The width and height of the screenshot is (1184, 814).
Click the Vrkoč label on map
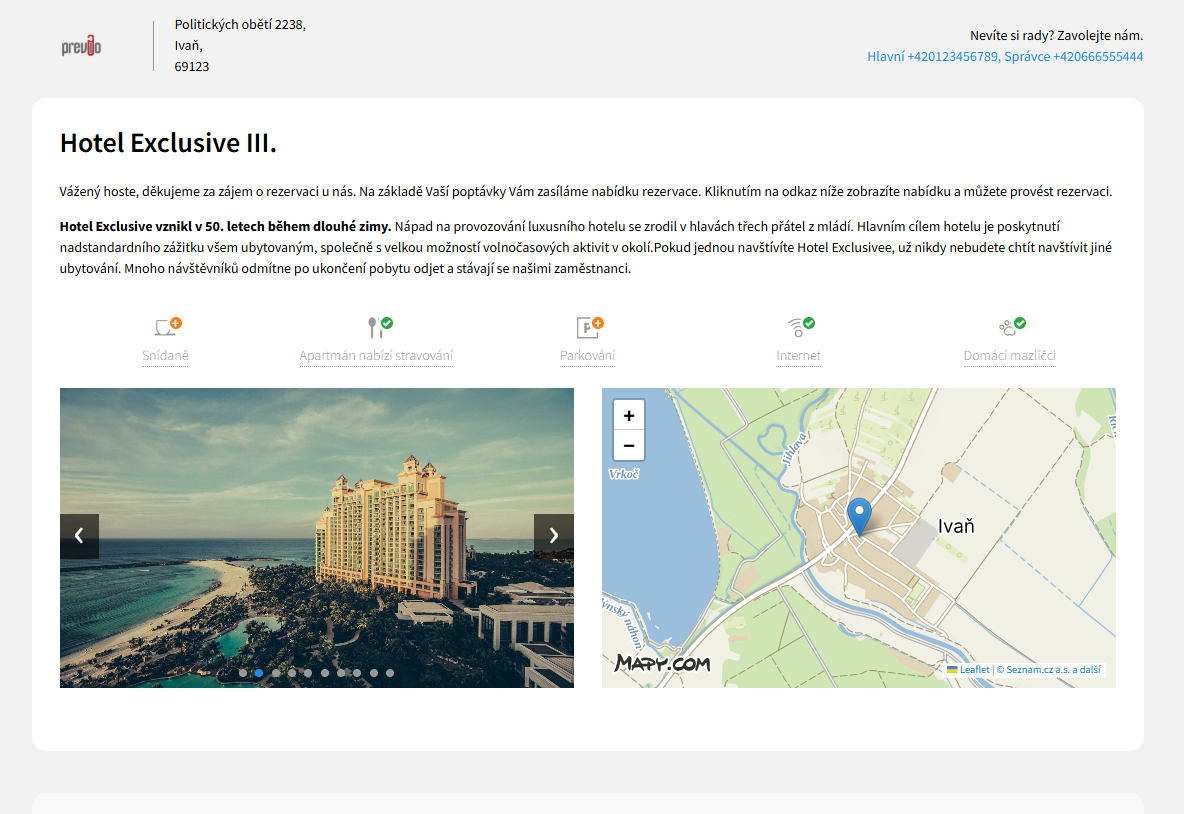[624, 474]
